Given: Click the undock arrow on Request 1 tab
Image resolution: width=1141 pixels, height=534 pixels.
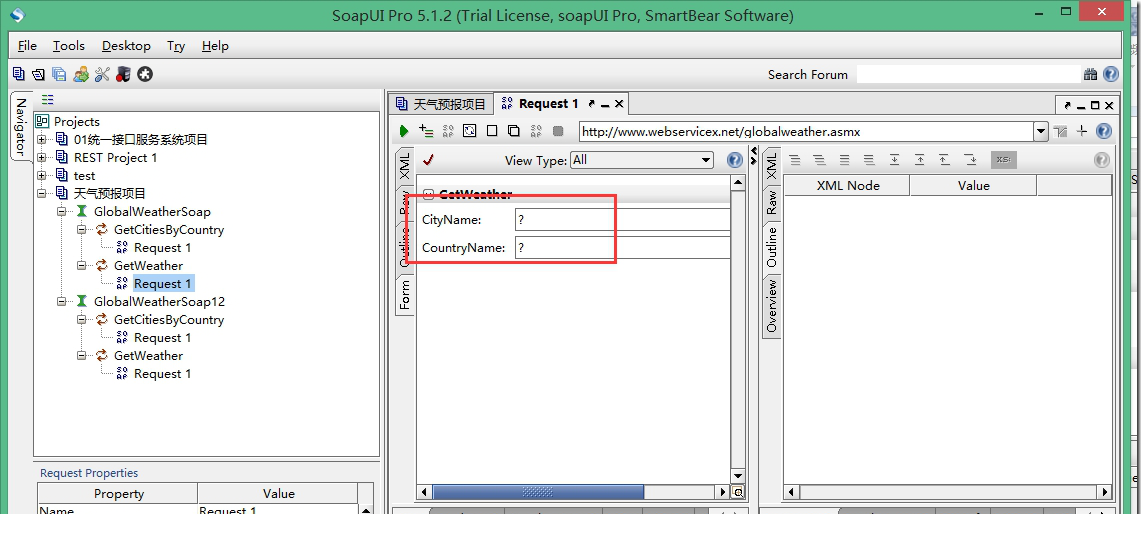Looking at the screenshot, I should 592,104.
